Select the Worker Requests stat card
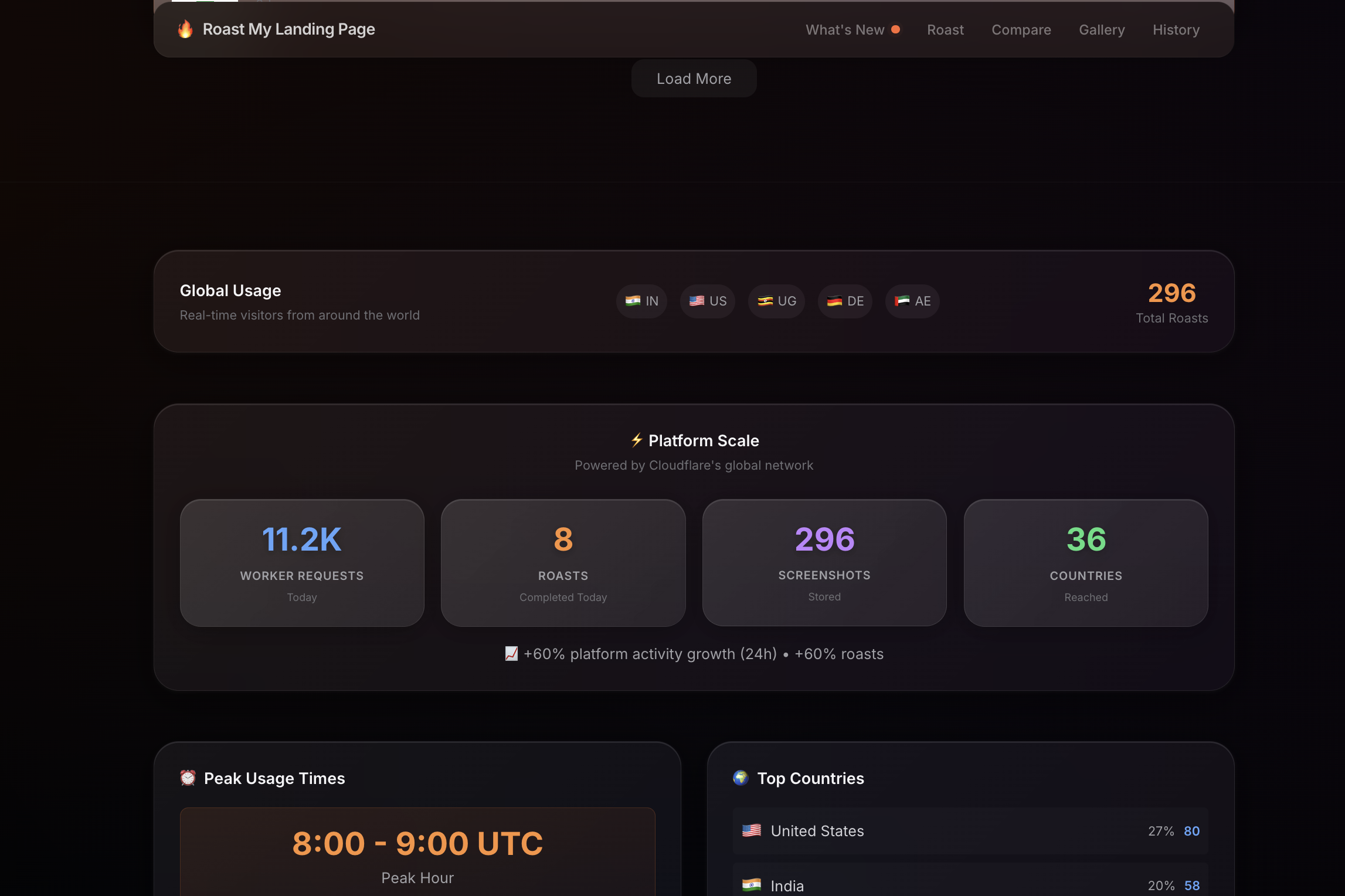Viewport: 1345px width, 896px height. pos(302,563)
